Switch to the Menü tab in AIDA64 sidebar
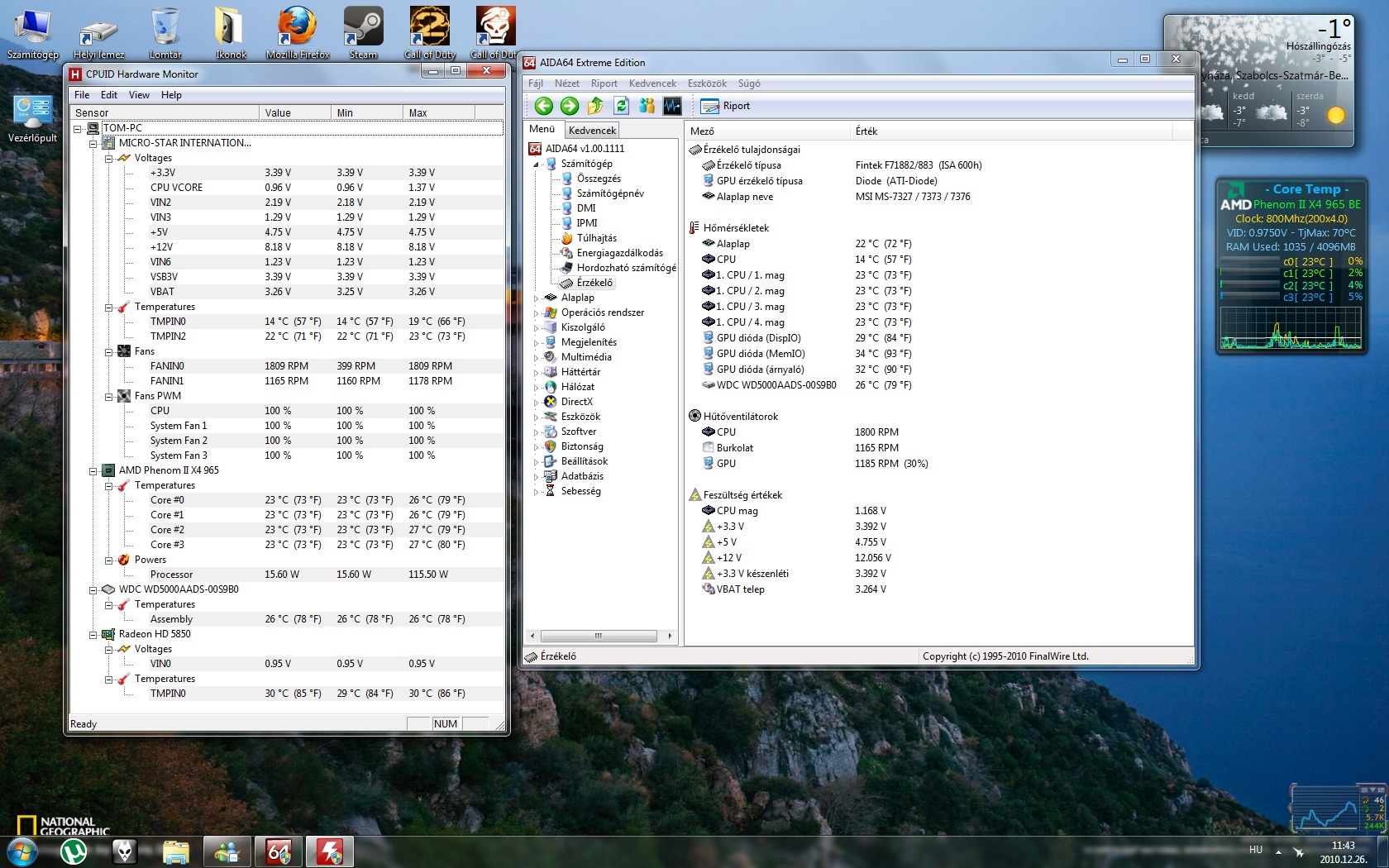Image resolution: width=1389 pixels, height=868 pixels. [542, 129]
